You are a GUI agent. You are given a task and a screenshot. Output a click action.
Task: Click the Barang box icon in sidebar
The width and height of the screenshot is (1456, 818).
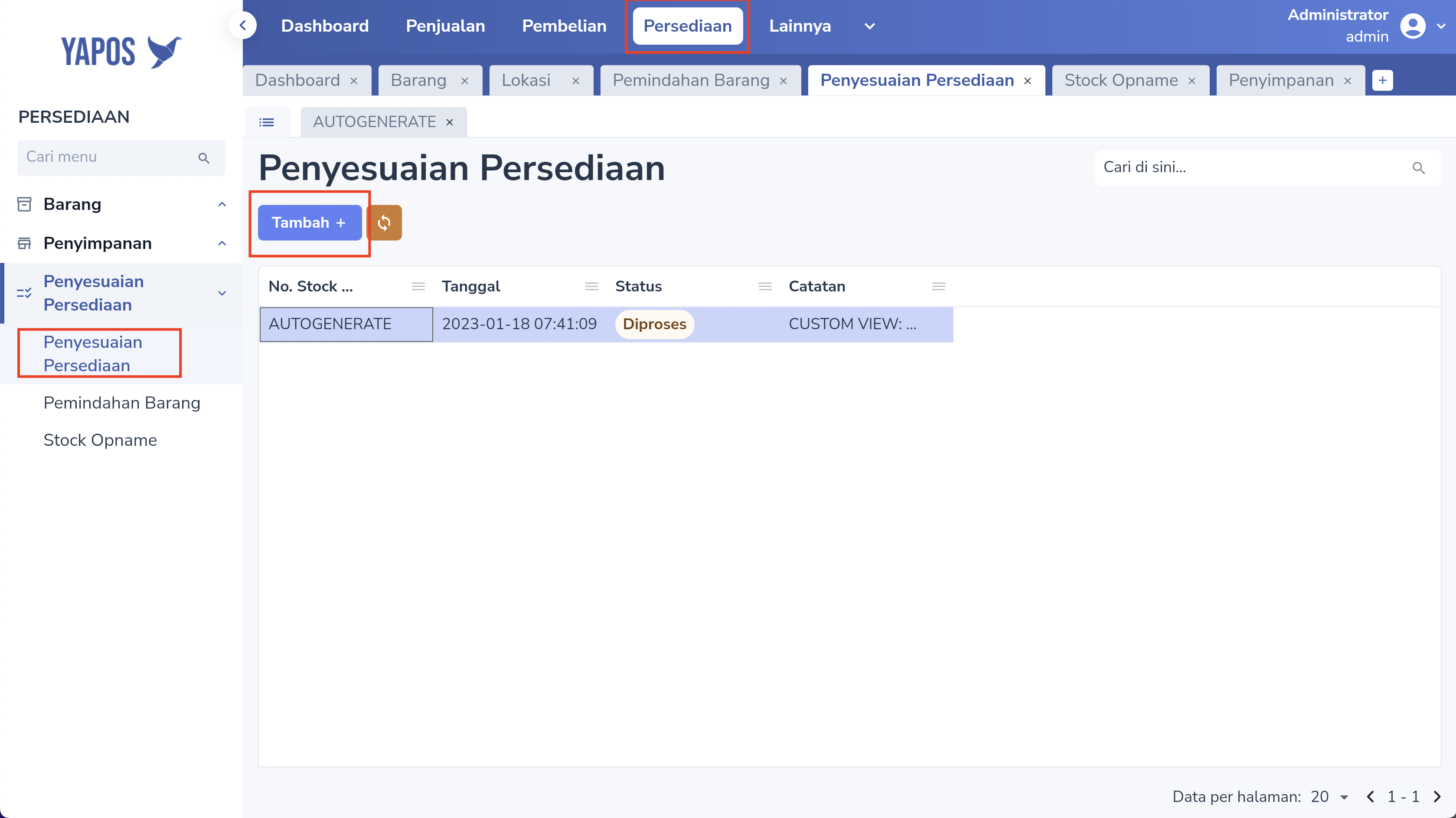click(24, 204)
